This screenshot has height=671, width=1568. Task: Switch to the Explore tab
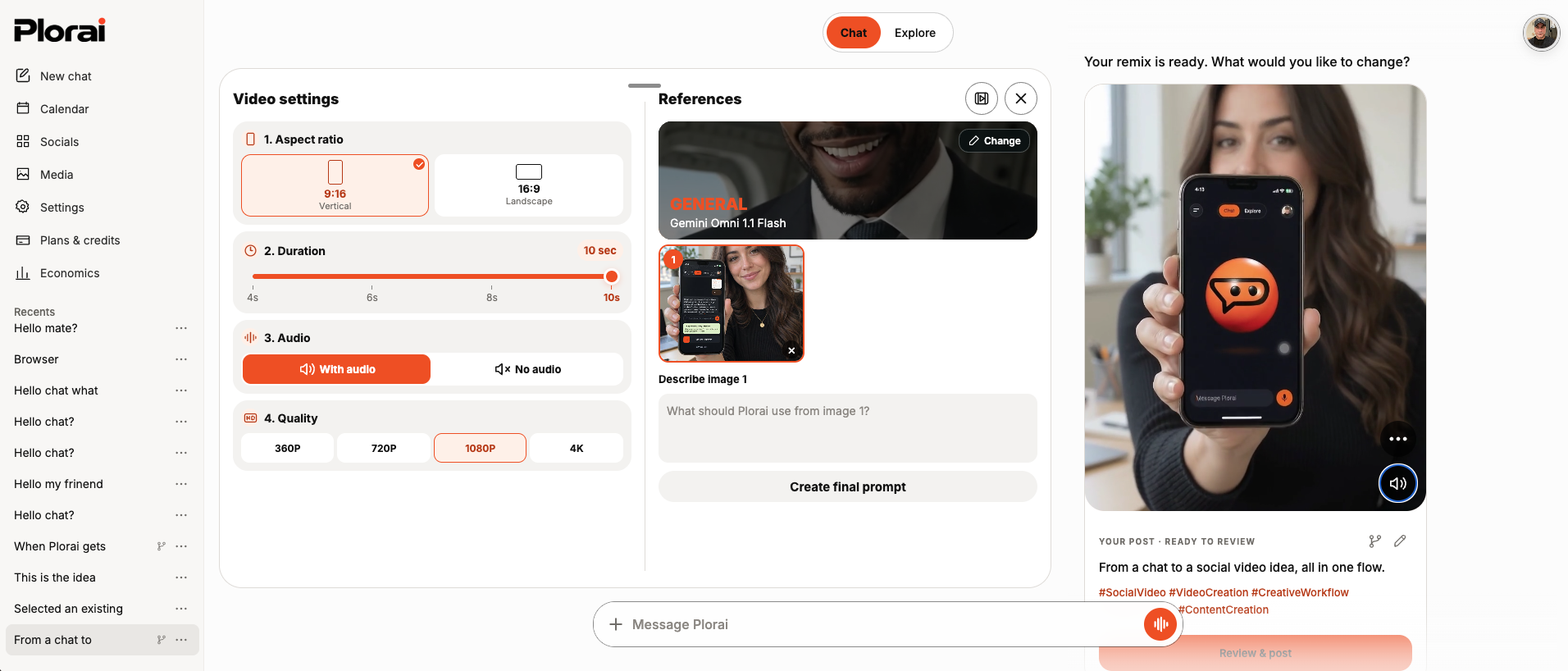point(915,33)
